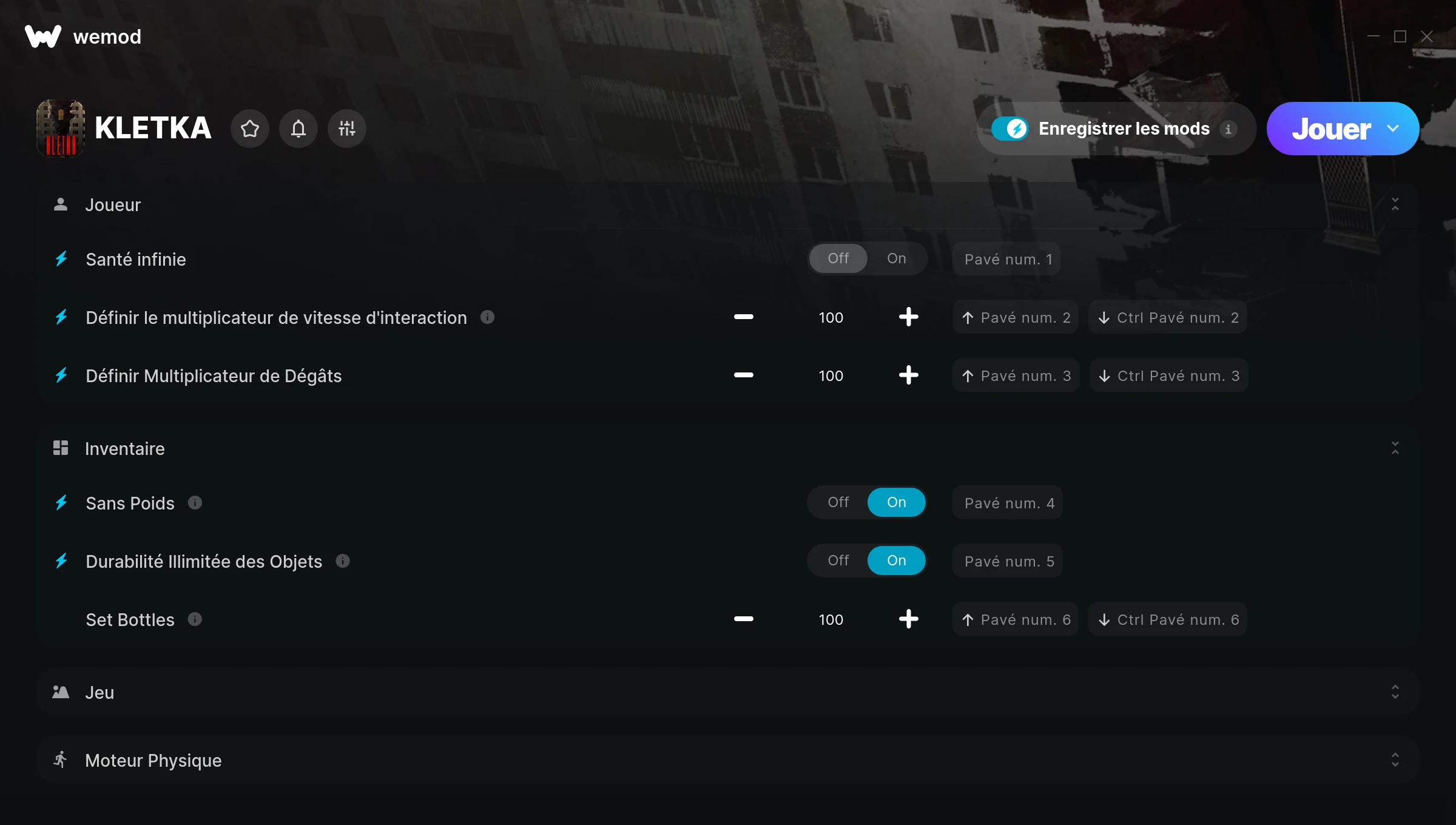Increase Définir Multiplicateur de Dégâts value

tap(908, 375)
